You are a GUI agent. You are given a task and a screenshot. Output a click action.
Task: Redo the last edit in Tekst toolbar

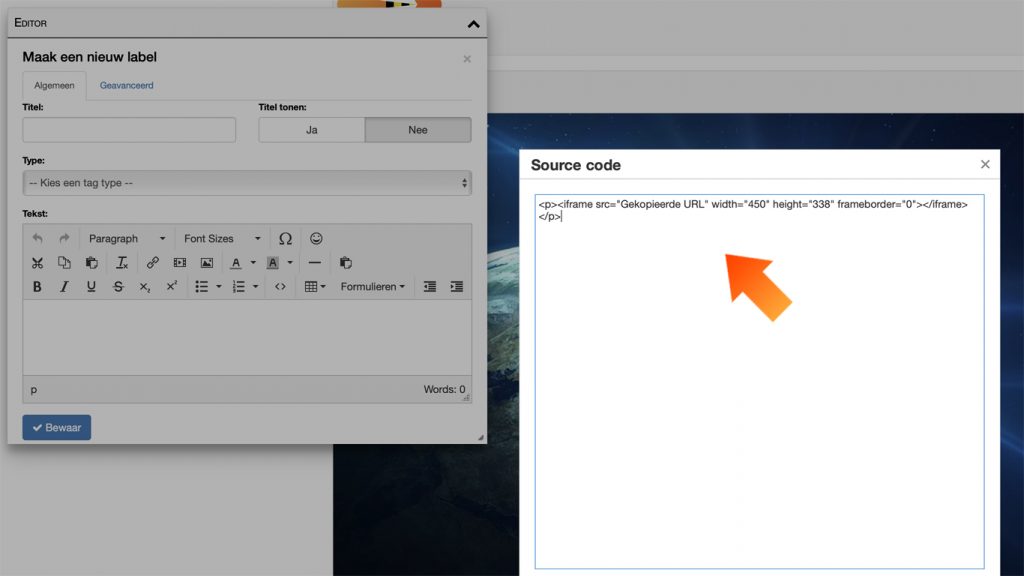64,238
